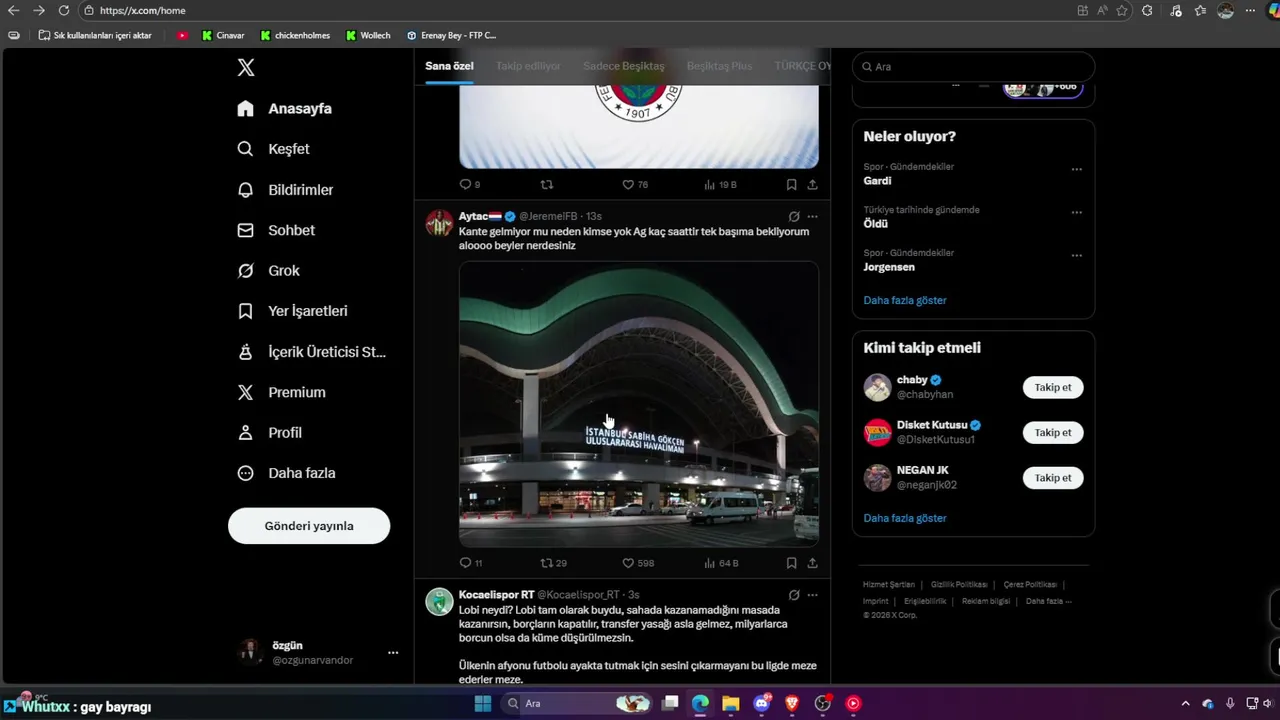
Task: Open account menu dots next to özgün
Action: pyautogui.click(x=393, y=652)
